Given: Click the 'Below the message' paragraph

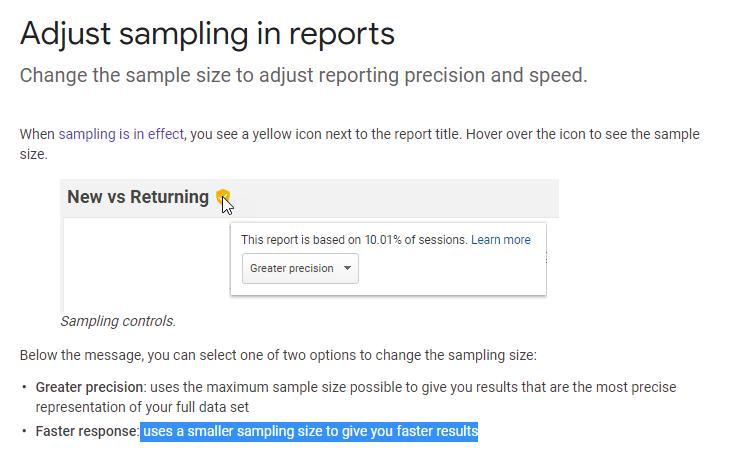Looking at the screenshot, I should (278, 355).
